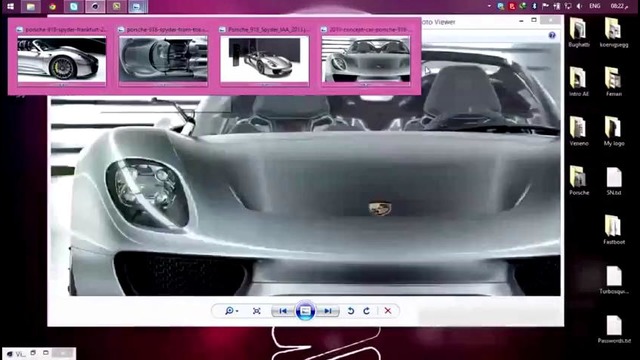Select the Porsche desktop folder

tap(579, 180)
